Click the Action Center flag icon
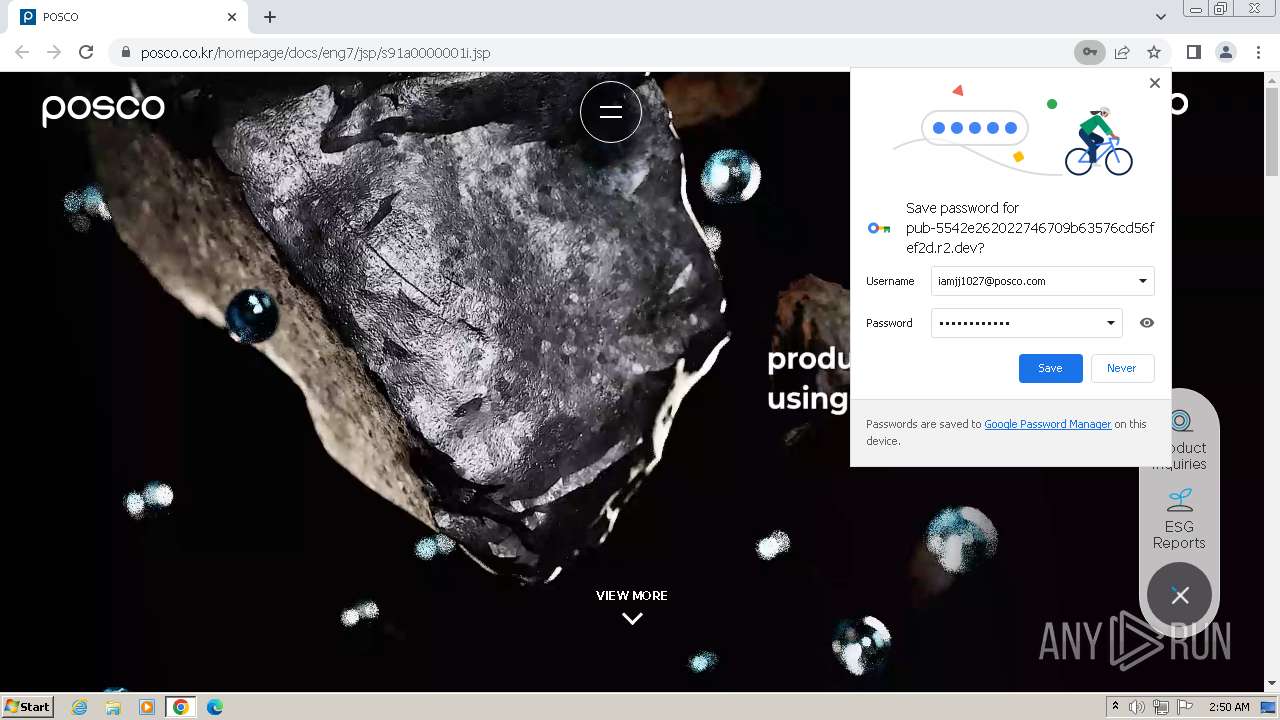The width and height of the screenshot is (1280, 720). point(1185,707)
